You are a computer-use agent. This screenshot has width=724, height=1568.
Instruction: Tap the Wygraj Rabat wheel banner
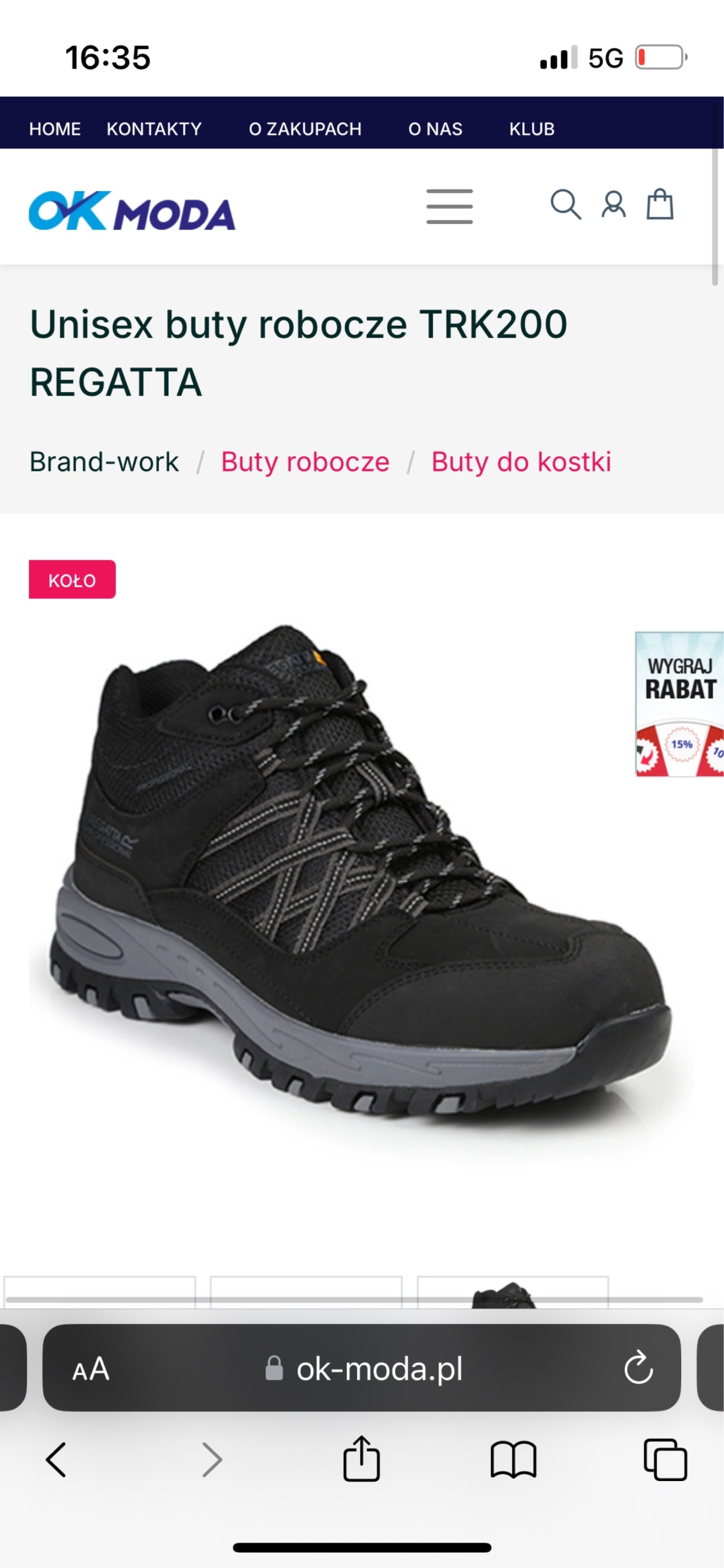pos(679,704)
